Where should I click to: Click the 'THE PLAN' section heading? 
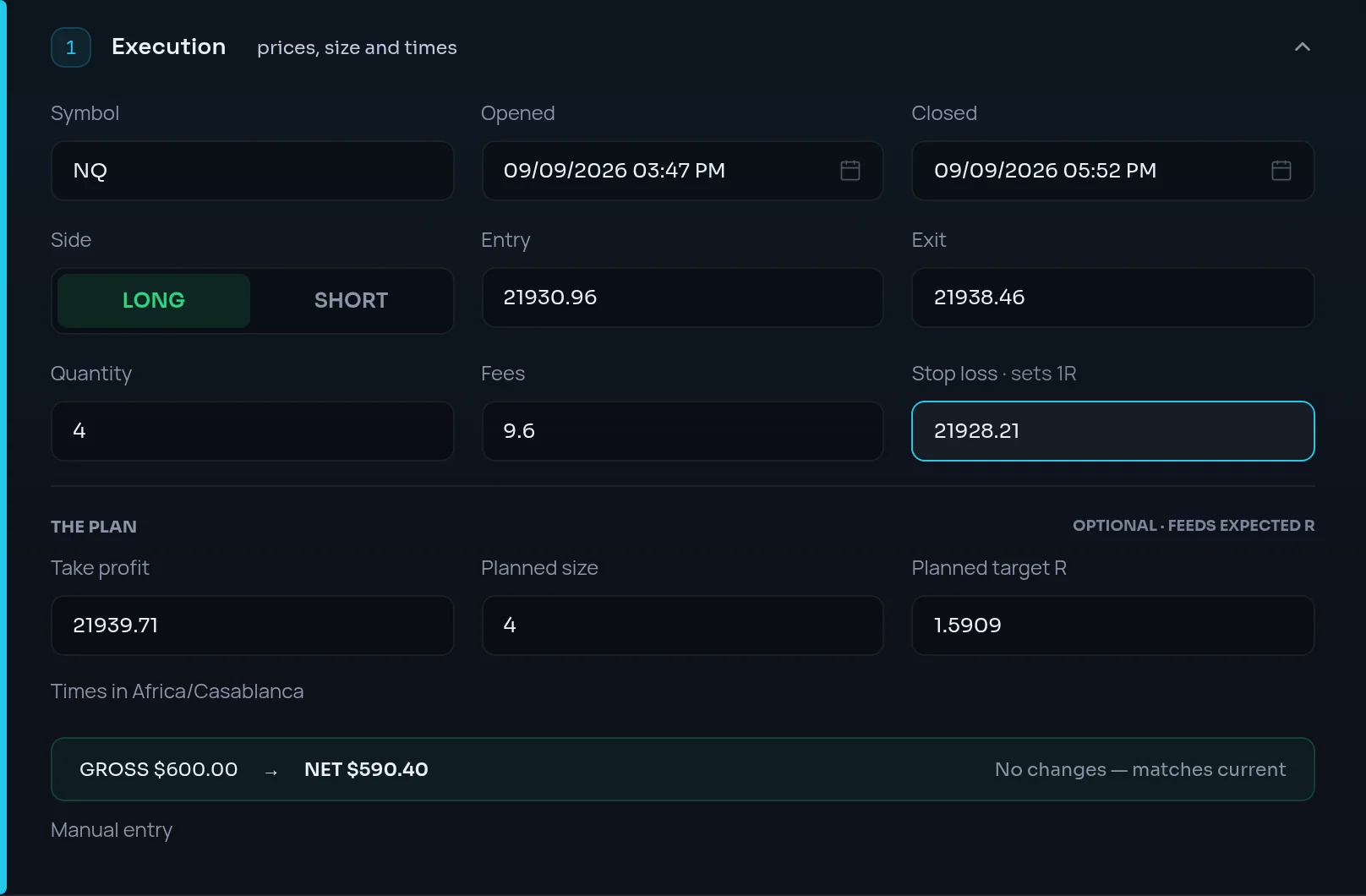click(94, 527)
